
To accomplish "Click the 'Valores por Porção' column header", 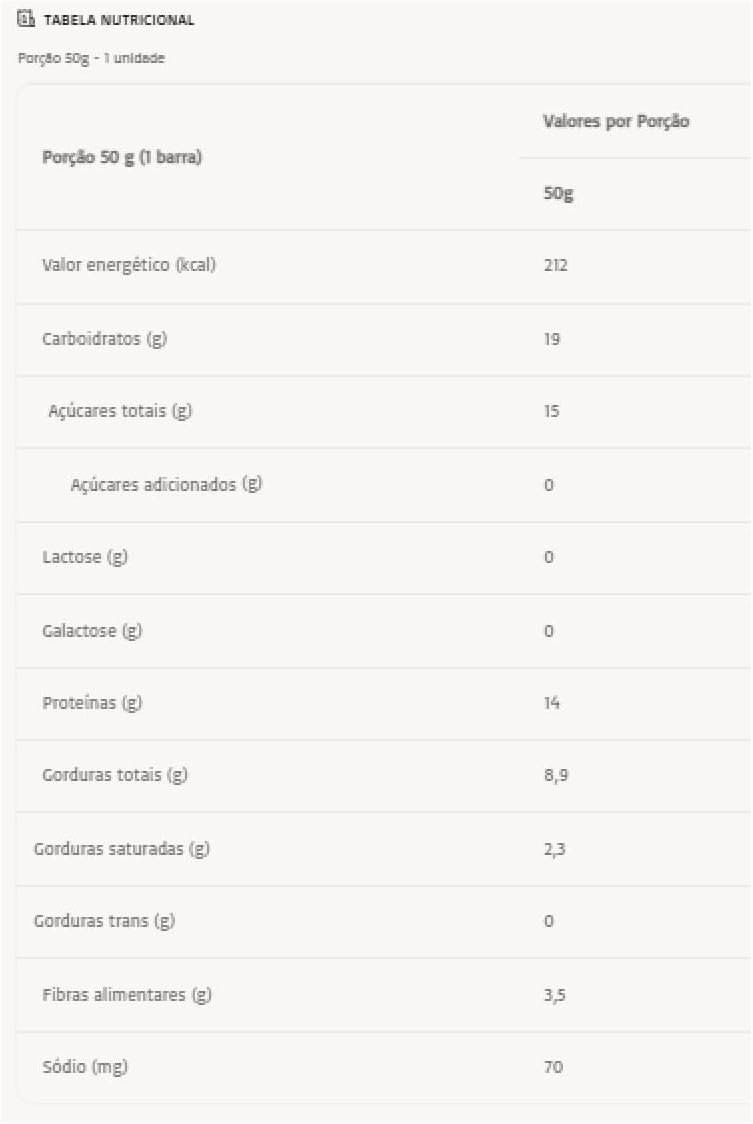I will click(616, 122).
